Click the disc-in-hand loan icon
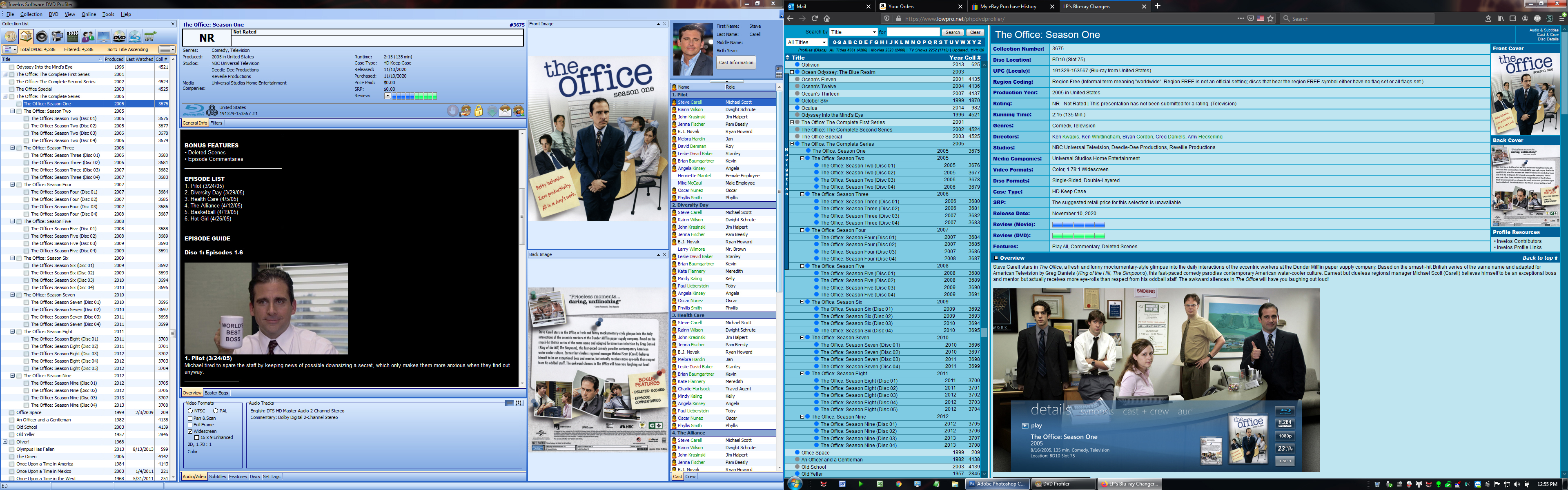The width and height of the screenshot is (1568, 490). [465, 111]
